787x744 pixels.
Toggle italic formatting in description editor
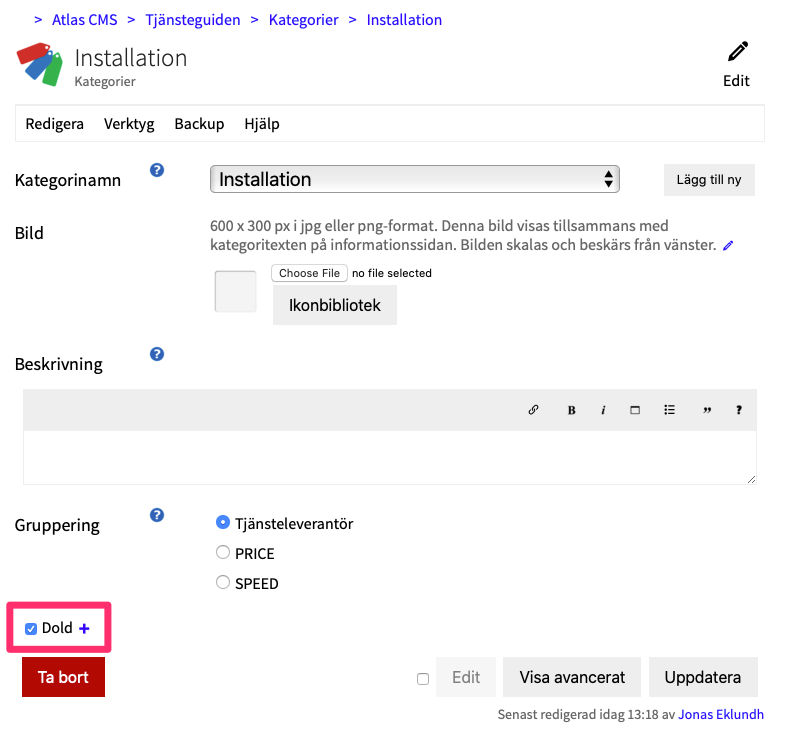603,410
